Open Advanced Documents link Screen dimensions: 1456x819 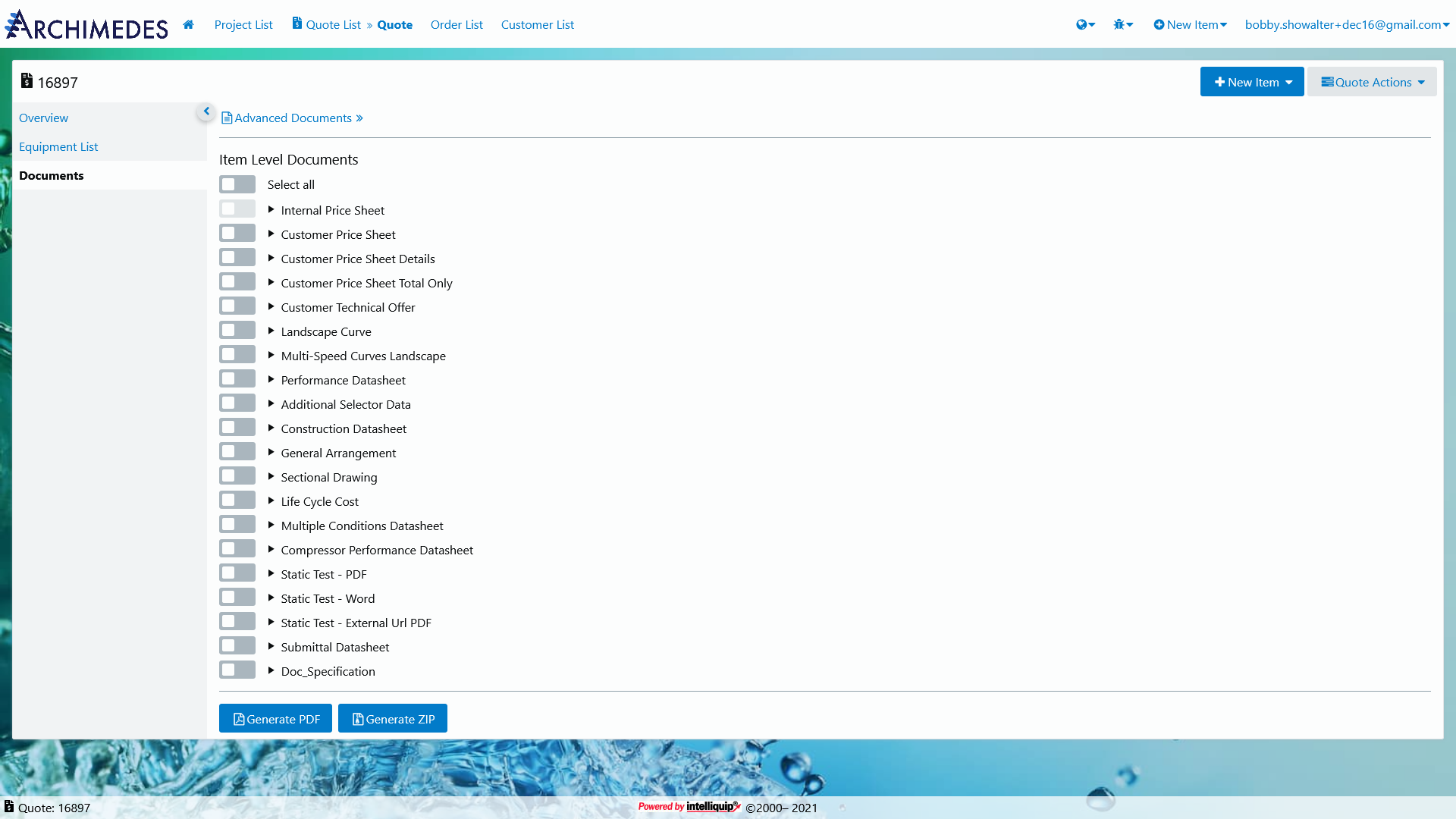[x=292, y=118]
